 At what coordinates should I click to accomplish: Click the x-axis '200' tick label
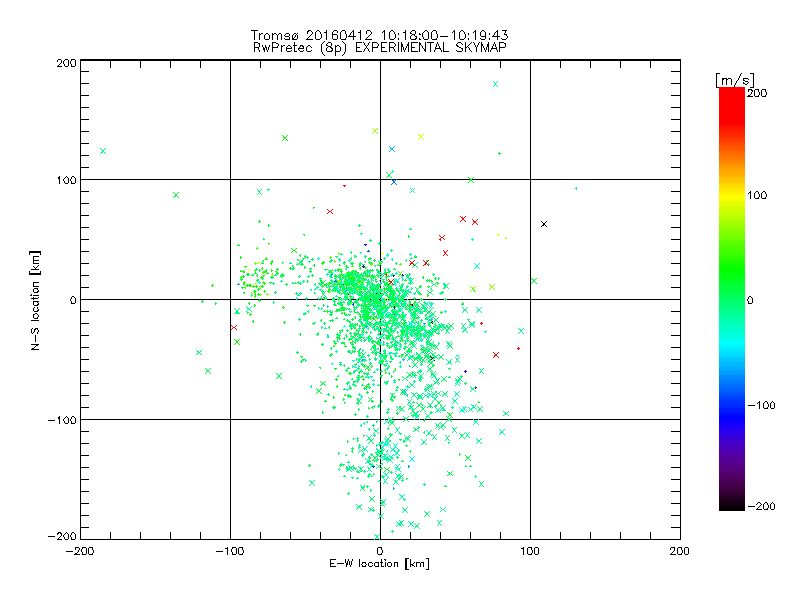[680, 552]
